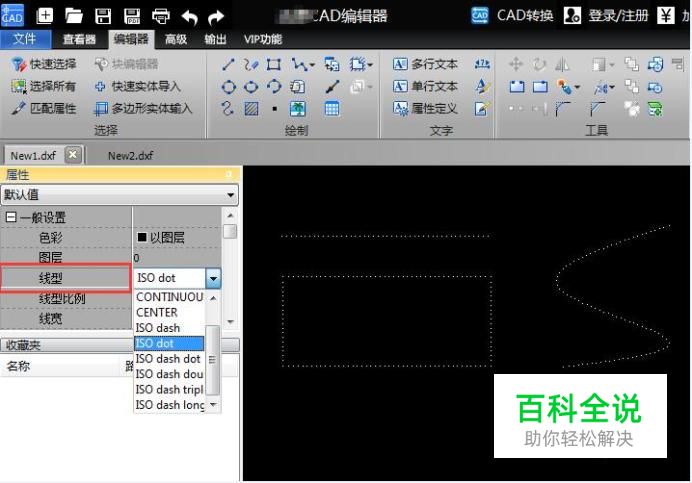This screenshot has height=483, width=692.
Task: Click the properties panel scrollbar up arrow
Action: point(230,215)
